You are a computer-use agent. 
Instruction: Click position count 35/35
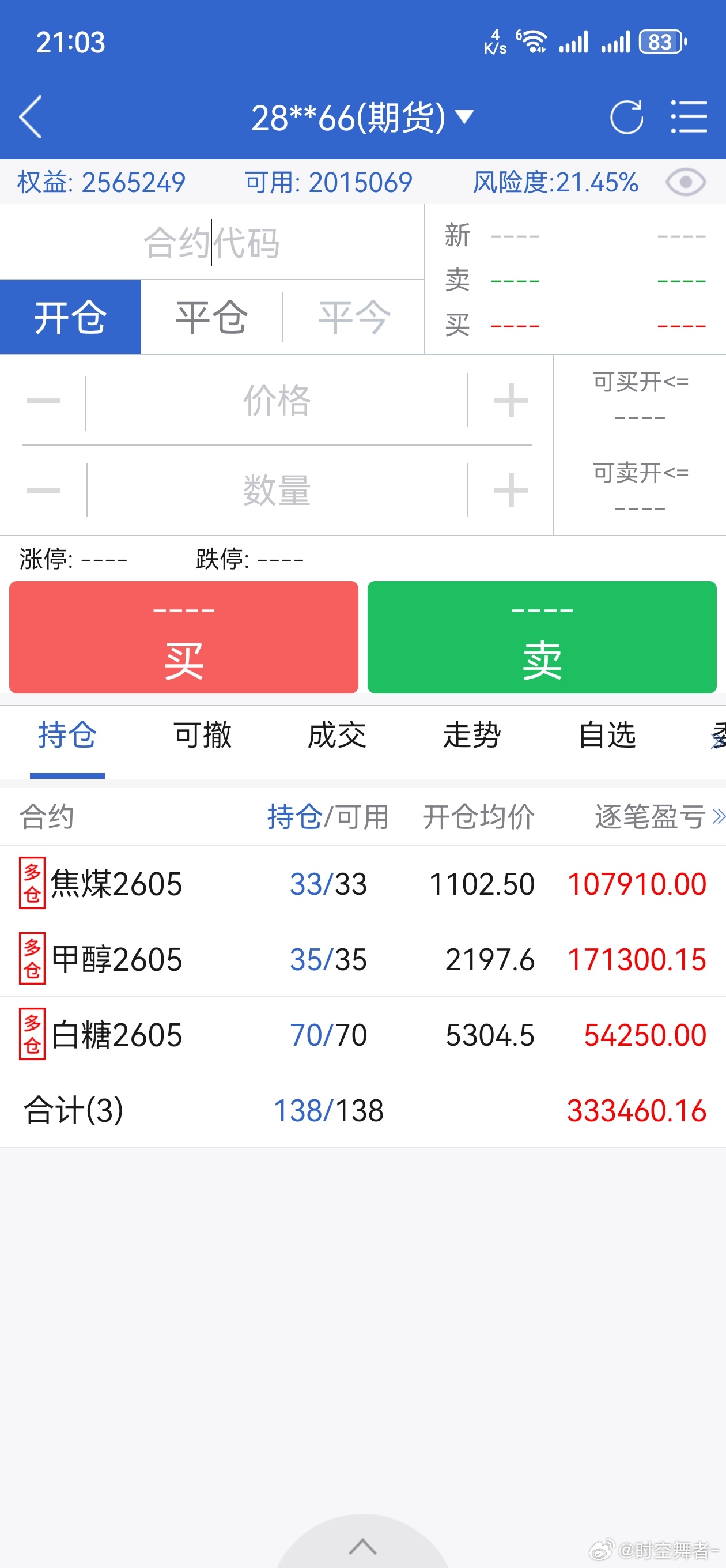[328, 960]
